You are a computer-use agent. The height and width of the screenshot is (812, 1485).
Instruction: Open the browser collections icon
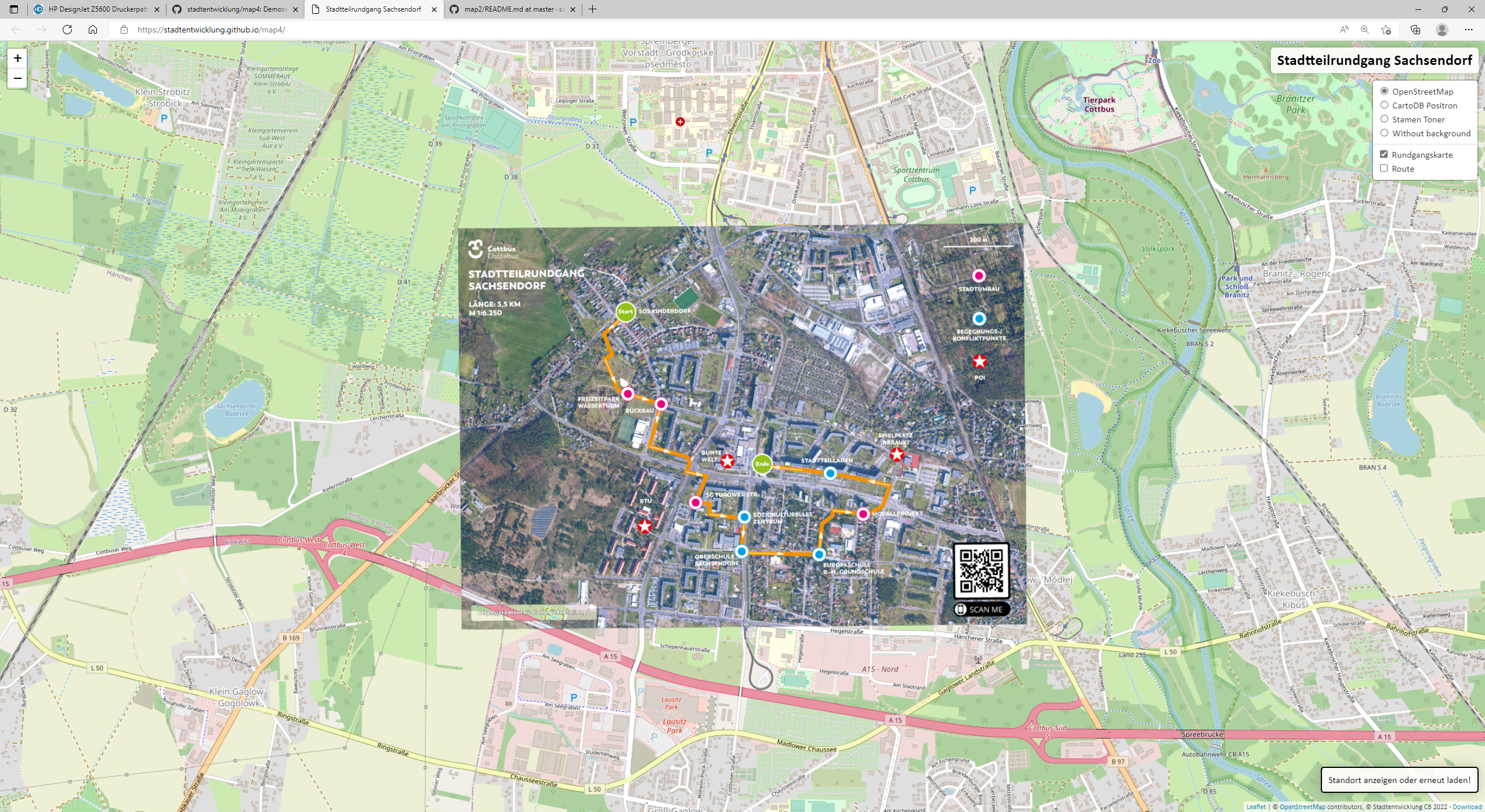[1415, 30]
